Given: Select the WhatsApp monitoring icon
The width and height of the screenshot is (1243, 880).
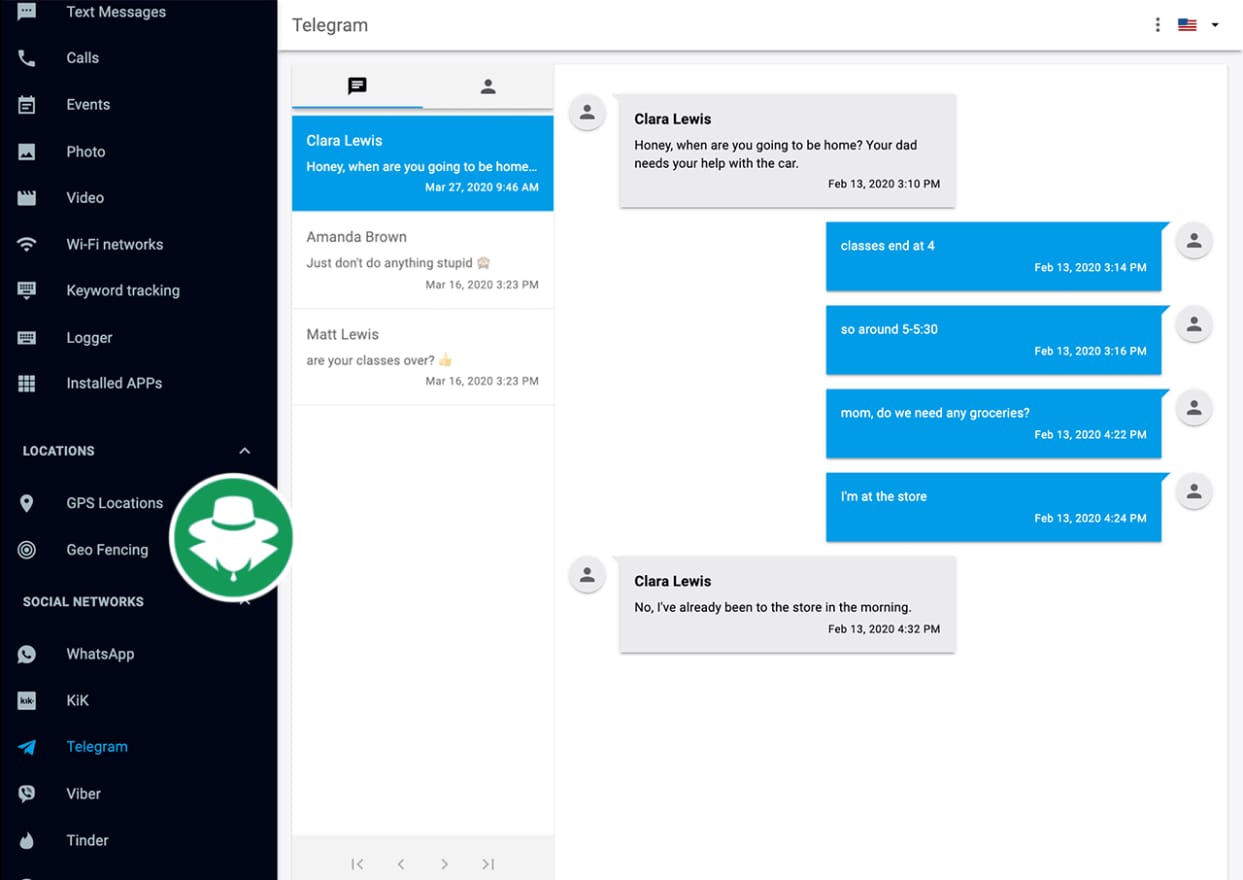Looking at the screenshot, I should pos(27,653).
